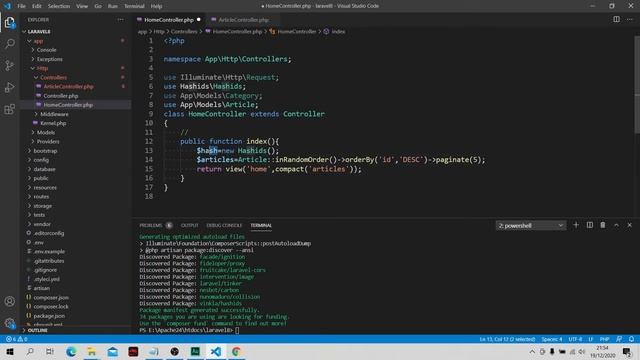The image size is (640, 360).
Task: Open the Selection menu
Action: pyautogui.click(x=59, y=6)
